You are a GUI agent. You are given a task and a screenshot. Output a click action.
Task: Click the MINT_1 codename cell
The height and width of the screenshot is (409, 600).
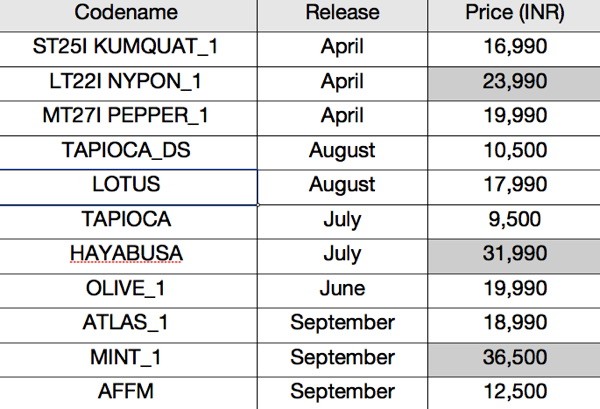[x=128, y=360]
